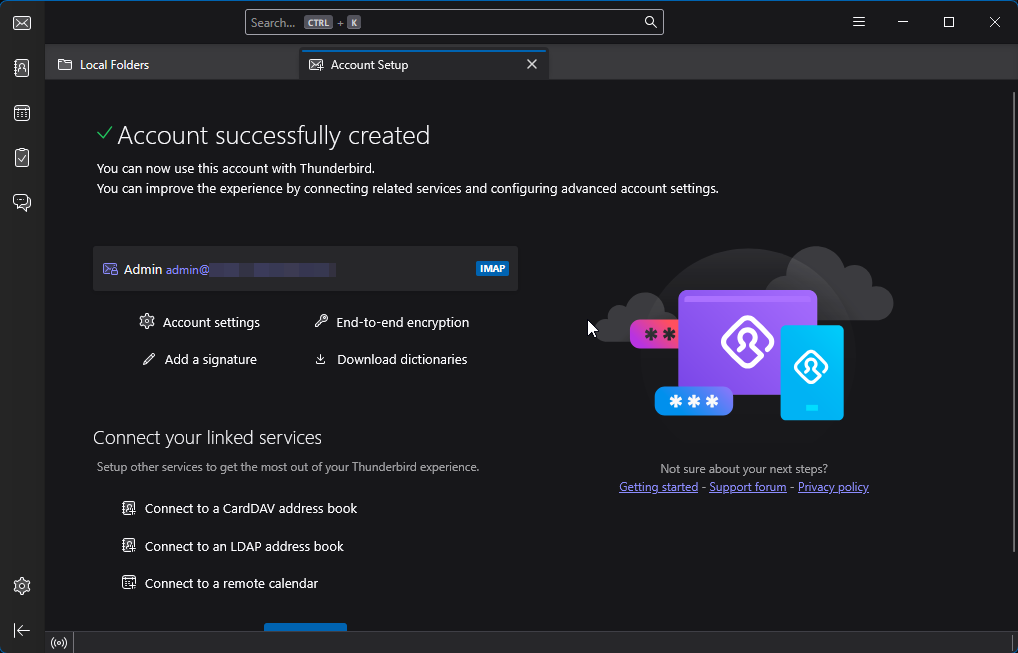
Task: Open Settings gear in sidebar
Action: 22,586
